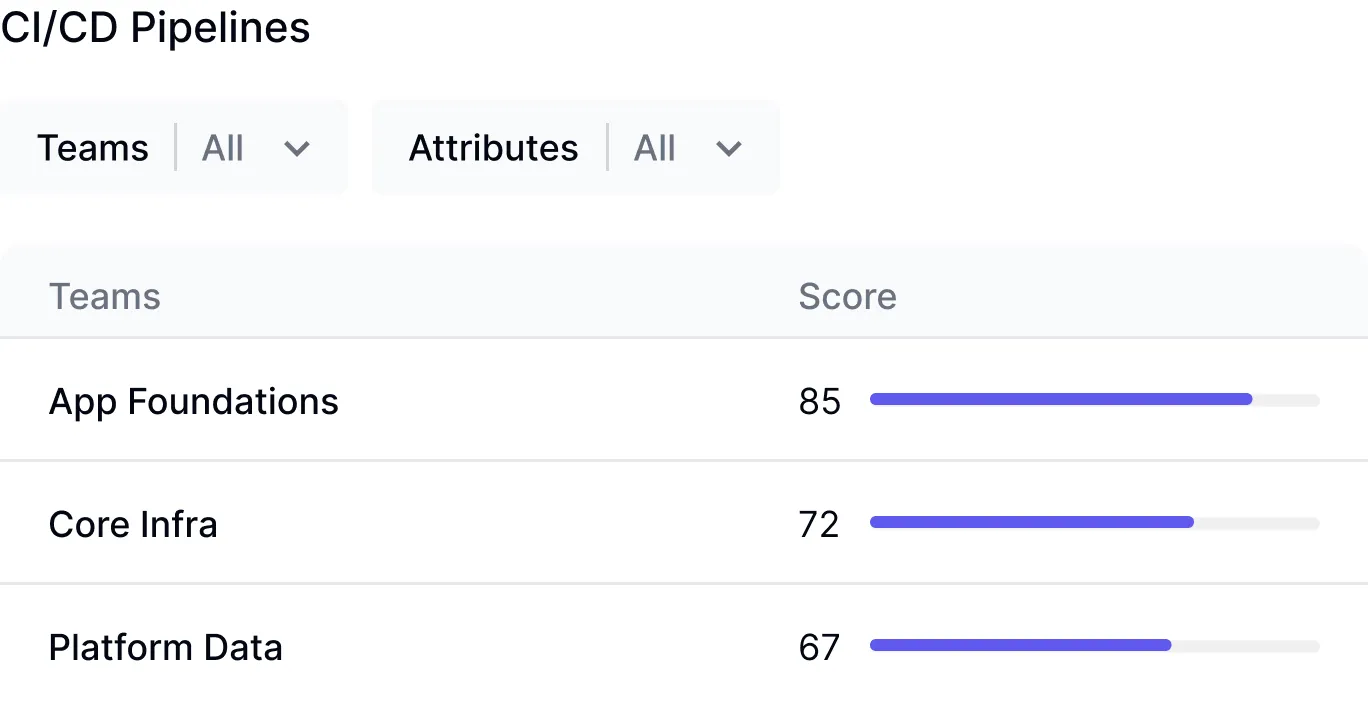Open the Platform Data team
1368x708 pixels.
pyautogui.click(x=166, y=647)
